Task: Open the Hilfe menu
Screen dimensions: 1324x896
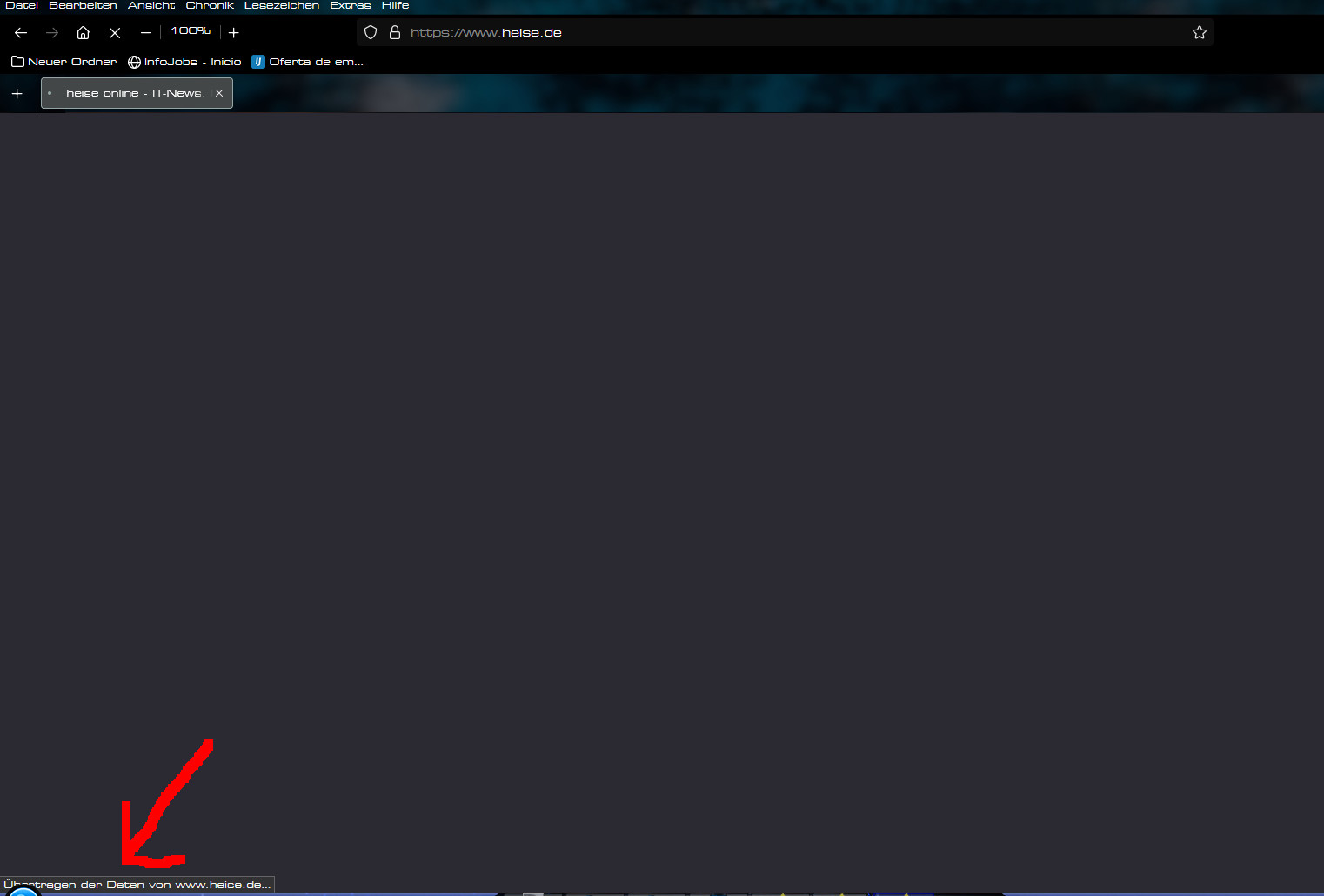Action: 395,6
